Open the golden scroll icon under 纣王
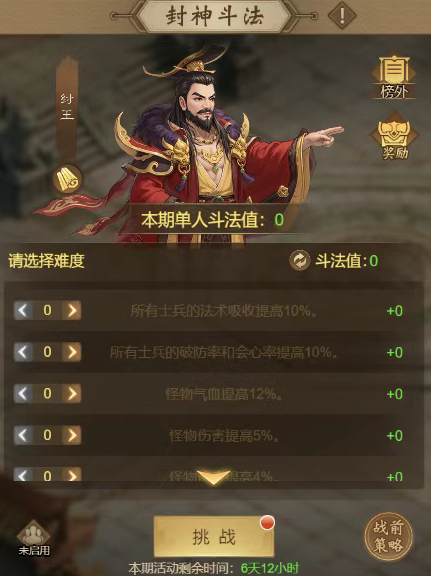Viewport: 431px width, 576px height. pyautogui.click(x=67, y=179)
